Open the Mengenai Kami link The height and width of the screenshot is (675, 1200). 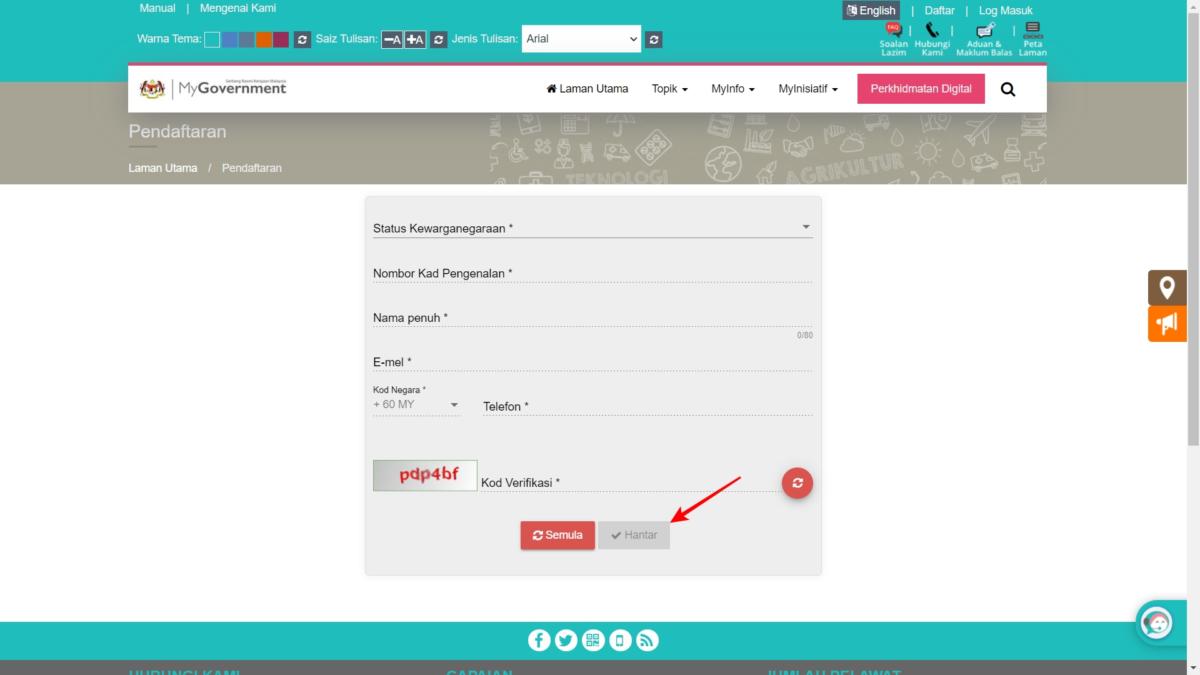238,8
